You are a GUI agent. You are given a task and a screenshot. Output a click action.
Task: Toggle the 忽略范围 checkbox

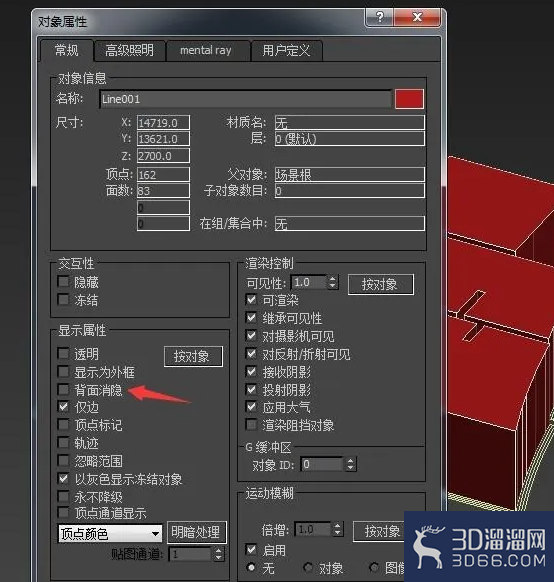(63, 461)
